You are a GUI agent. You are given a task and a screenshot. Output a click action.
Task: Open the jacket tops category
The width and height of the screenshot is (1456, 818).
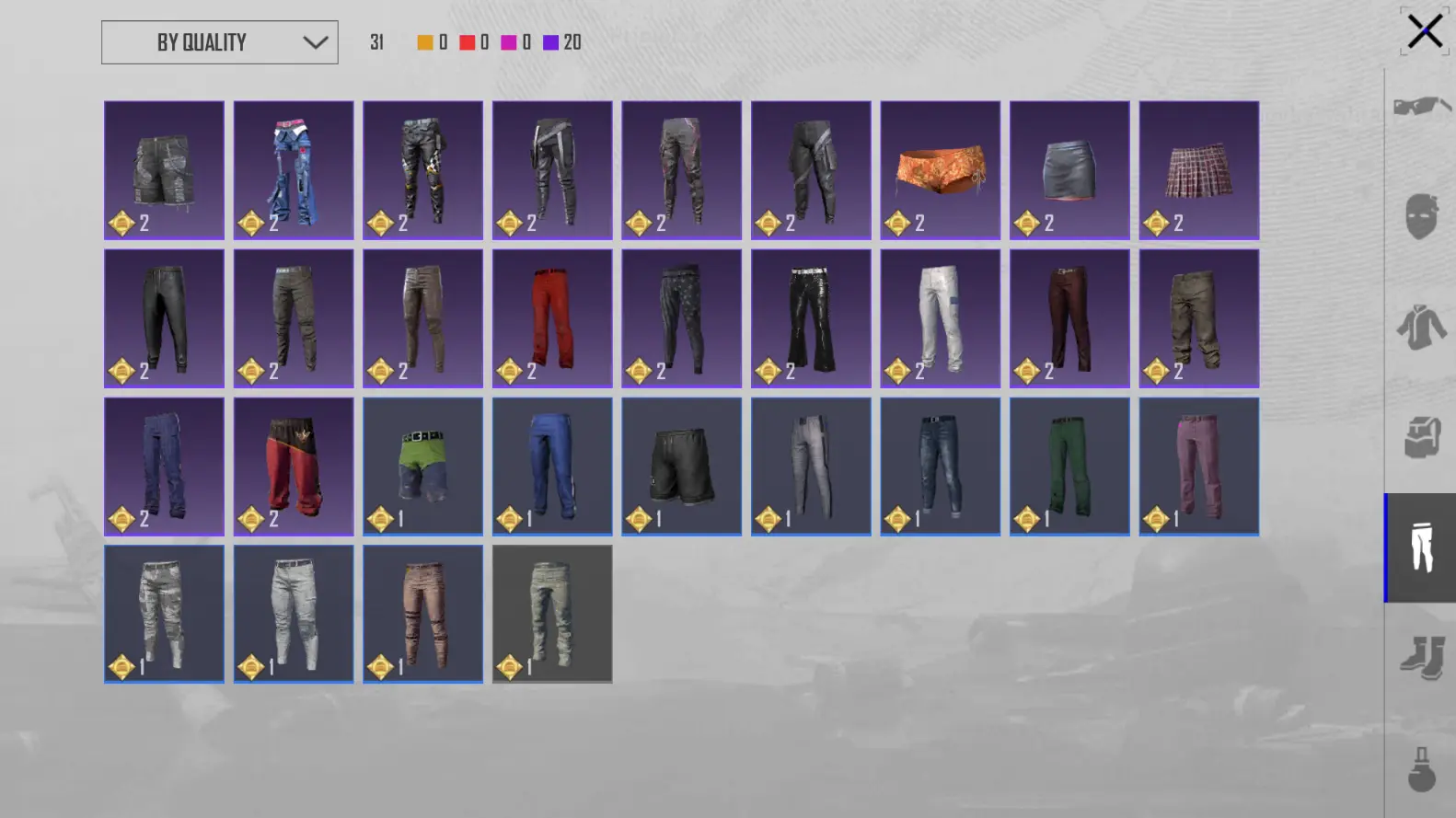1421,327
